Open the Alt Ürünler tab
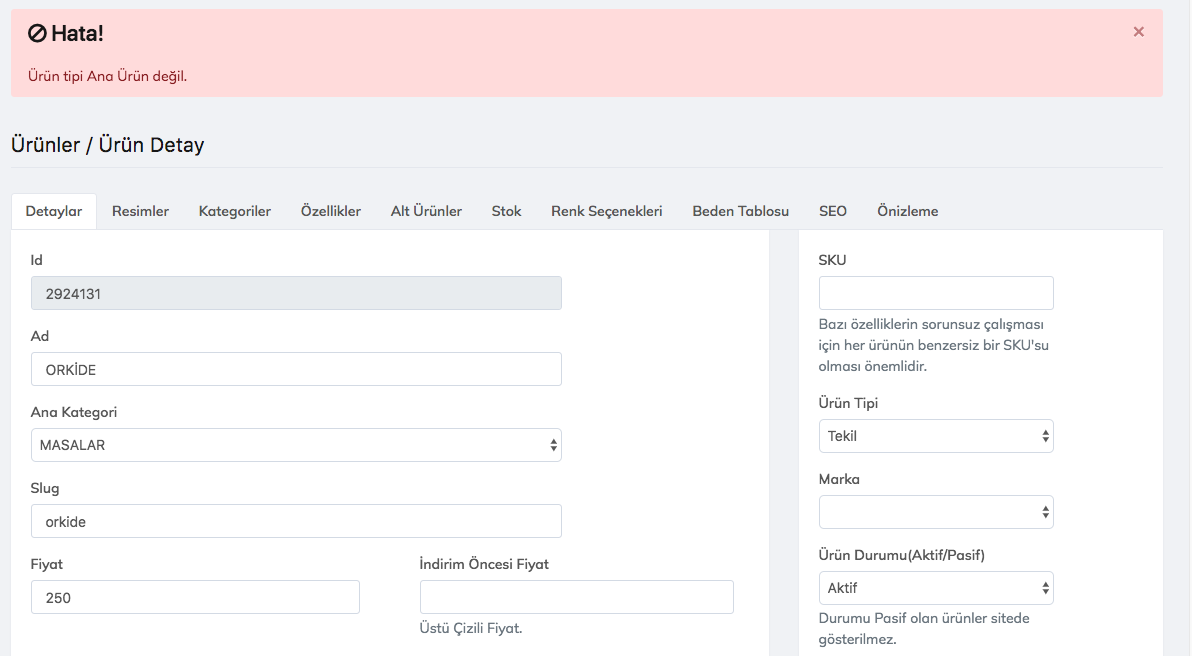 tap(426, 211)
